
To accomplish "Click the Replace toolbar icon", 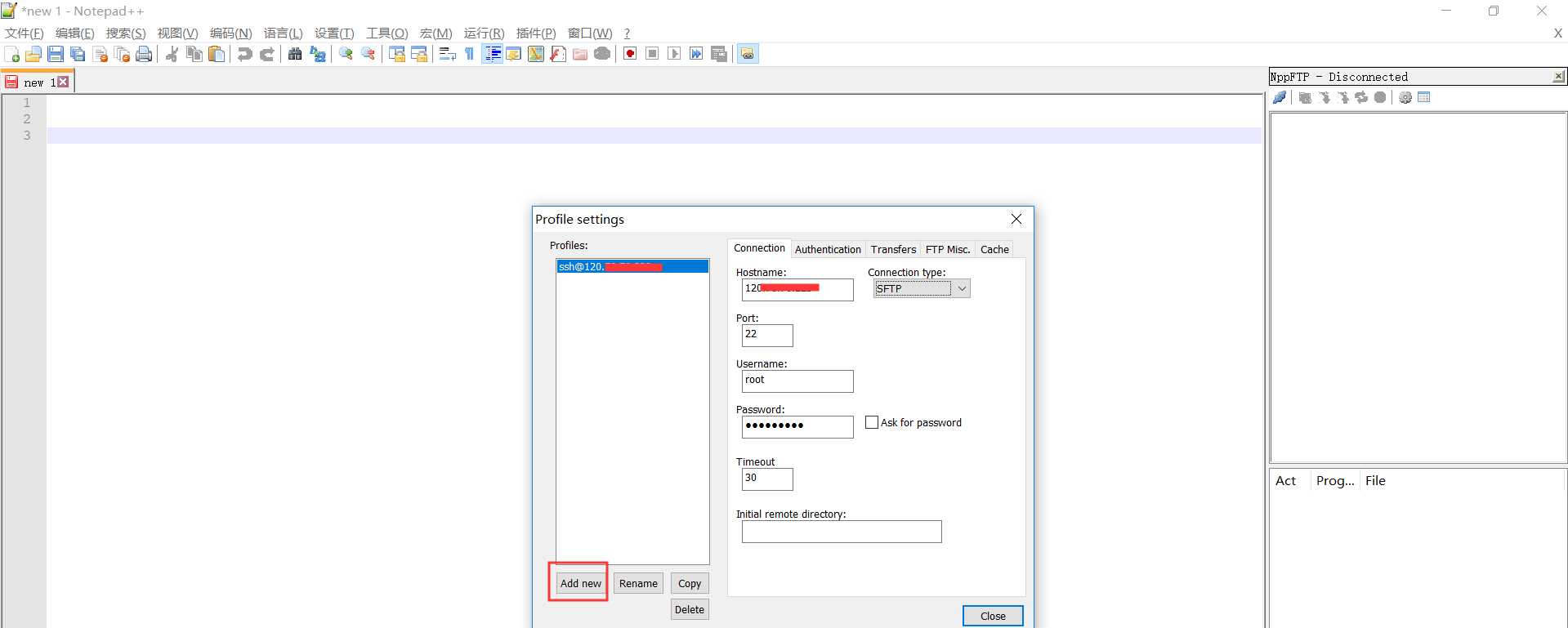I will (x=318, y=54).
